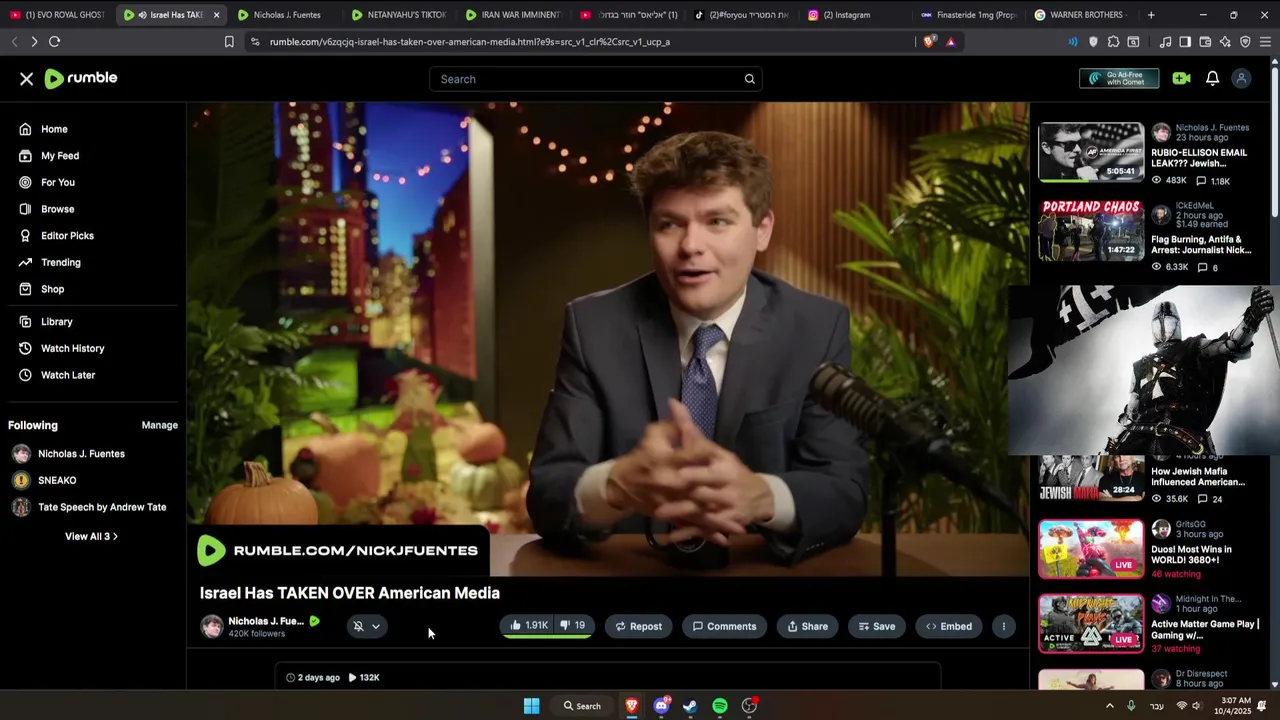Open Trending in the sidebar

click(x=49, y=263)
